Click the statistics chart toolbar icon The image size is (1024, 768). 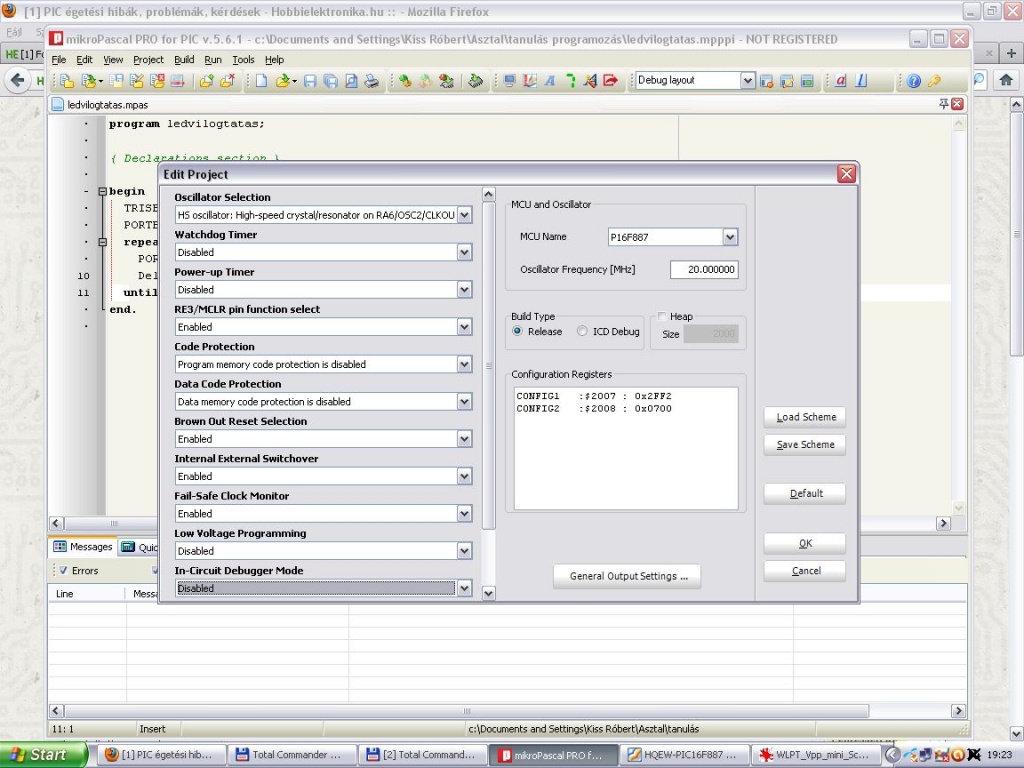(x=530, y=81)
